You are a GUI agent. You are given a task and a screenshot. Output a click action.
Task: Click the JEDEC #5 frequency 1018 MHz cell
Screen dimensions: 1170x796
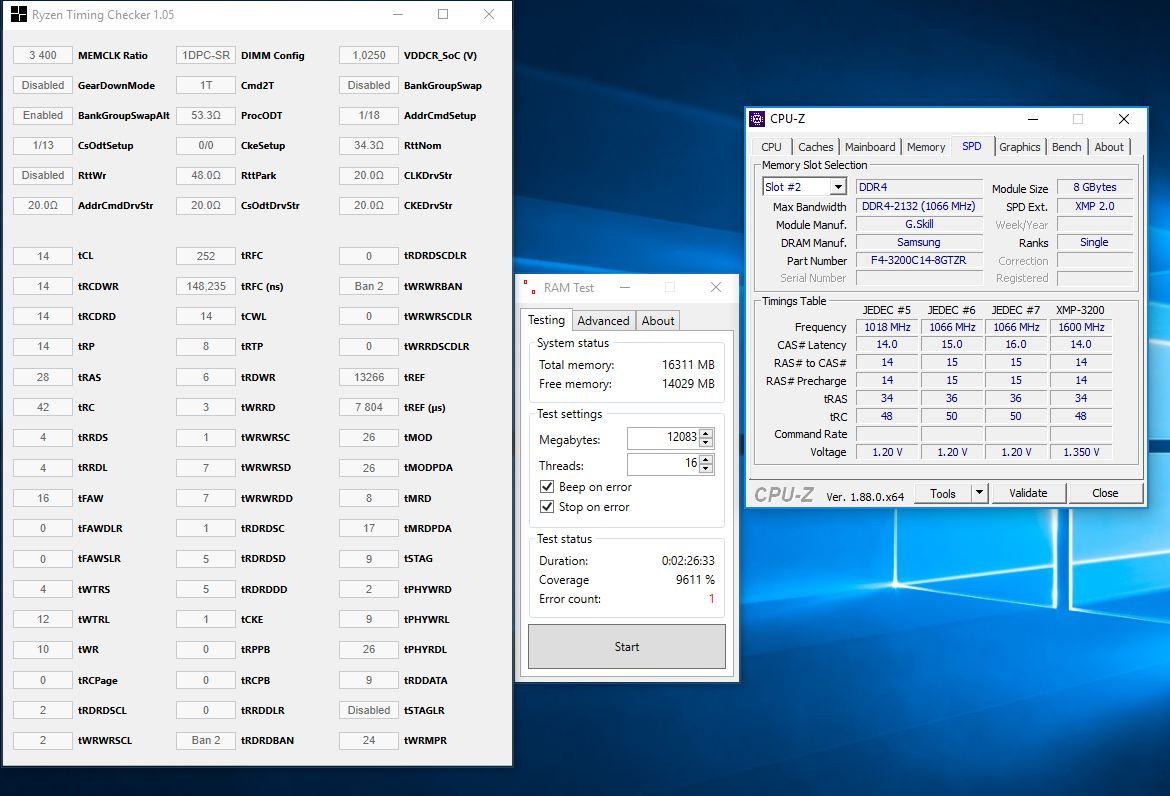coord(887,327)
